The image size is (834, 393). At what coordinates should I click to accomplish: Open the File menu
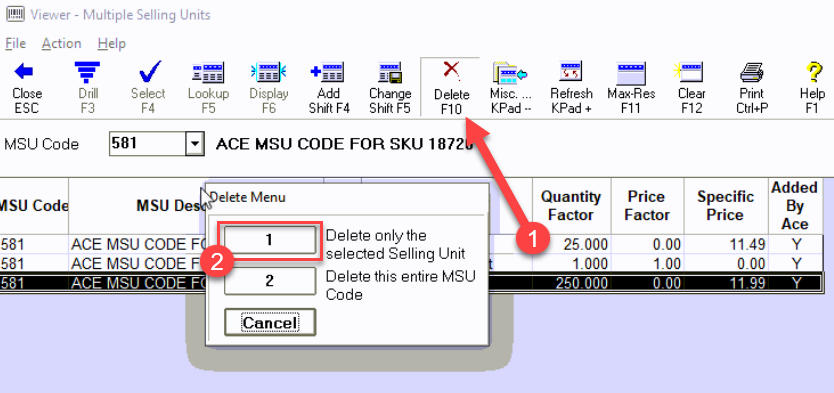tap(15, 43)
